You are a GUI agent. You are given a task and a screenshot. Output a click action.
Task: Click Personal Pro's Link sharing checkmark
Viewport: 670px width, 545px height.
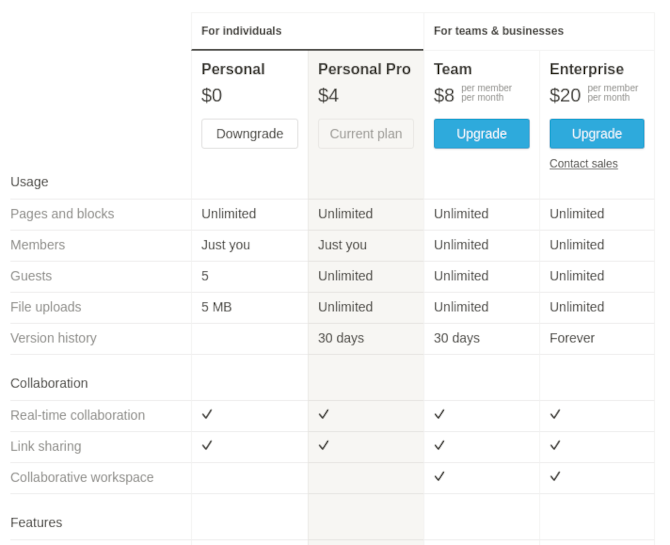coord(324,445)
